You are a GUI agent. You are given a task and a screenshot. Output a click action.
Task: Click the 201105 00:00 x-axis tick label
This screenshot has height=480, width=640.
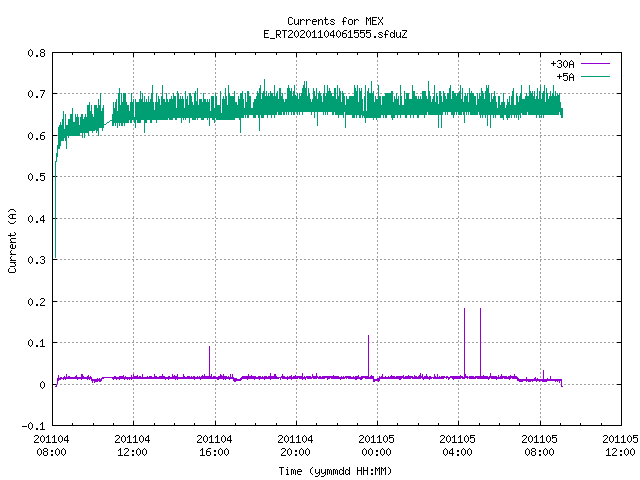coord(376,445)
